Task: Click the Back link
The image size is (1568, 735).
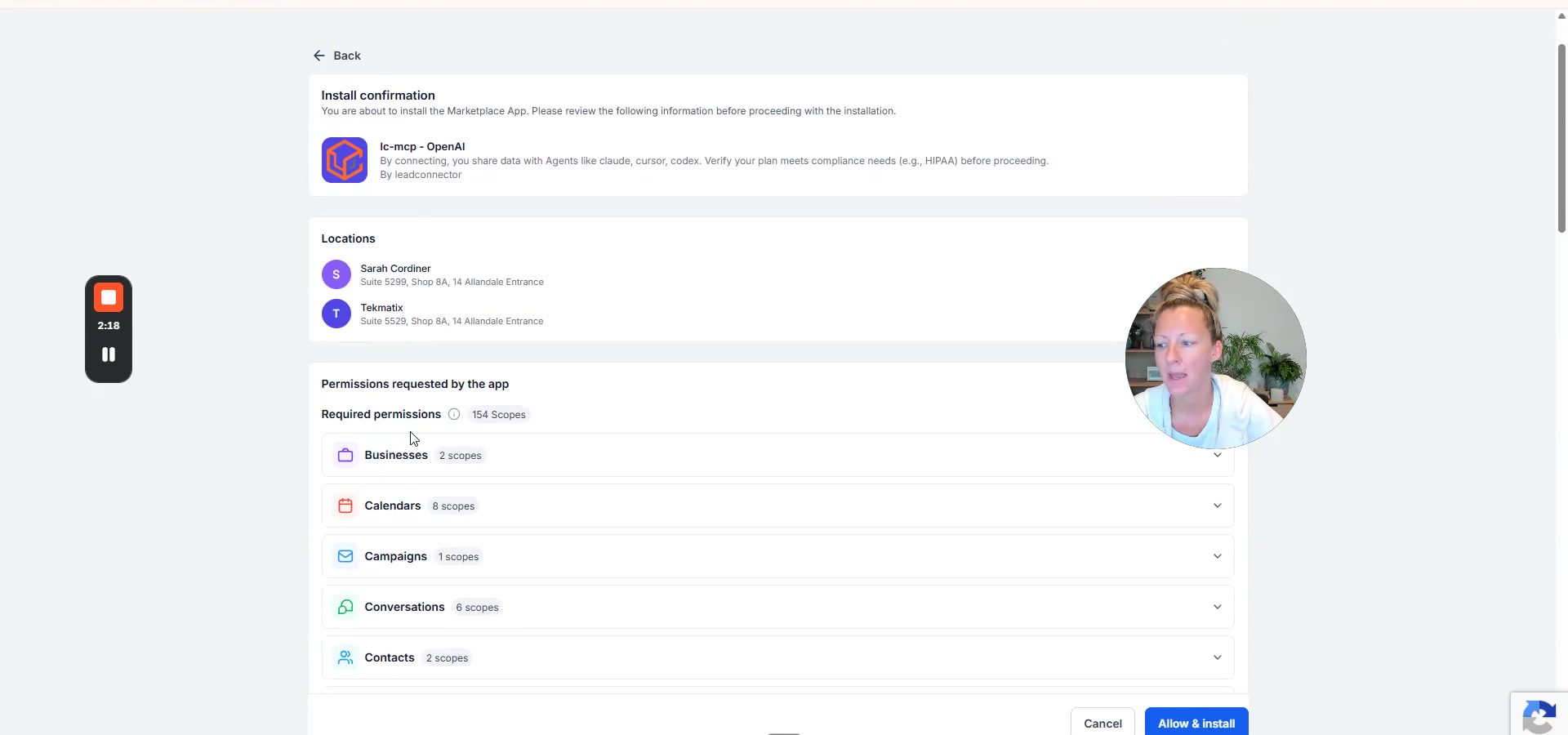Action: [x=337, y=56]
